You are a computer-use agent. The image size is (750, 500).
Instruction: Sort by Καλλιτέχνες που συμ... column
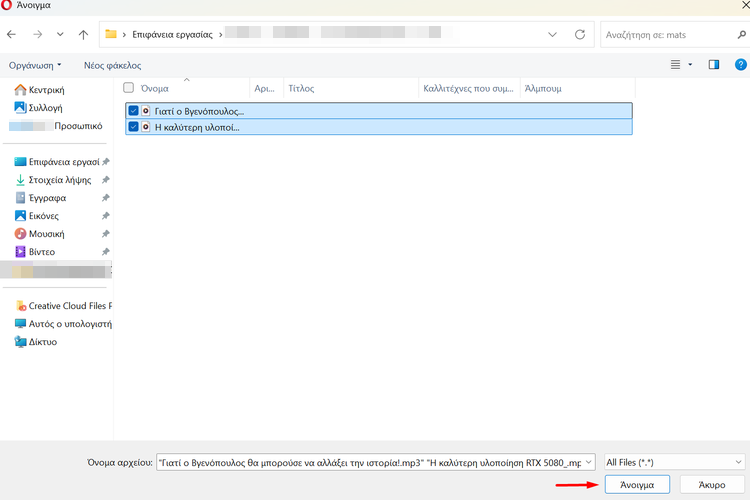click(x=469, y=89)
